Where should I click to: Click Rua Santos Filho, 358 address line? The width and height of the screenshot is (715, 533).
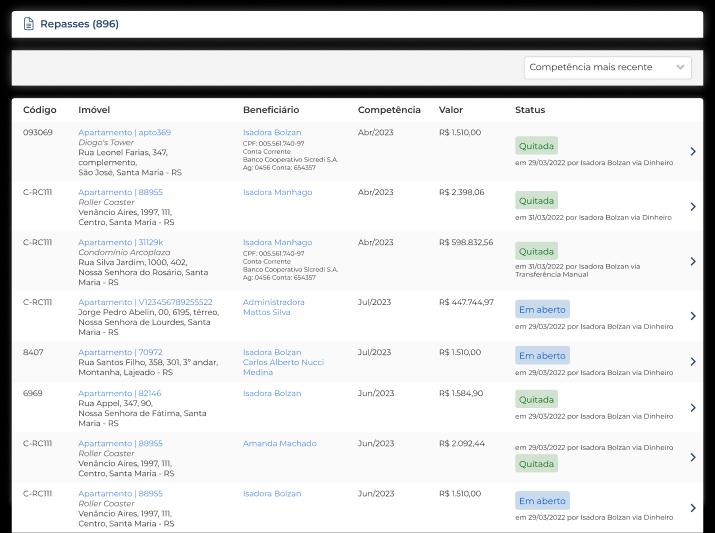click(148, 362)
